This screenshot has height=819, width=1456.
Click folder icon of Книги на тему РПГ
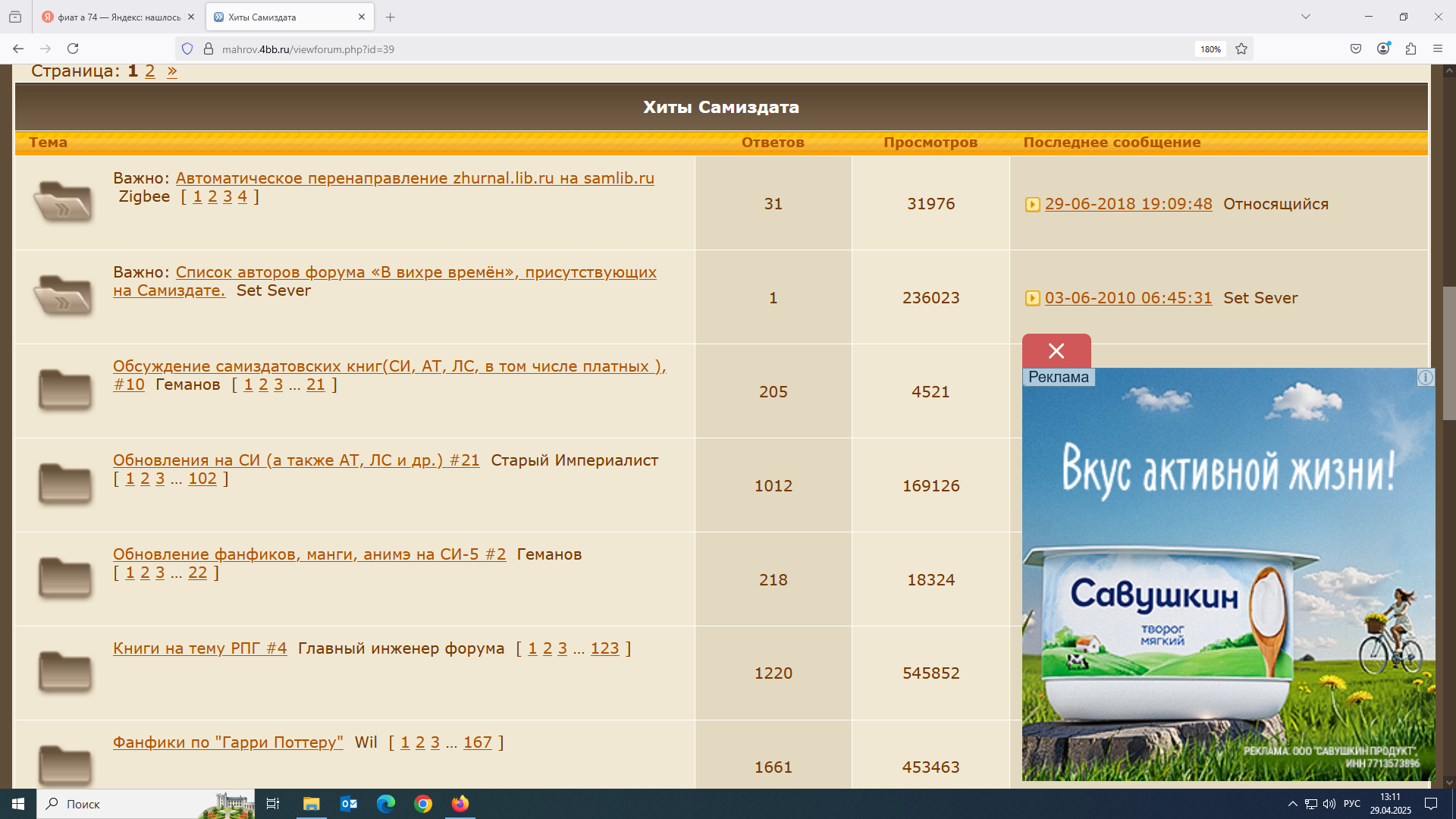click(64, 672)
